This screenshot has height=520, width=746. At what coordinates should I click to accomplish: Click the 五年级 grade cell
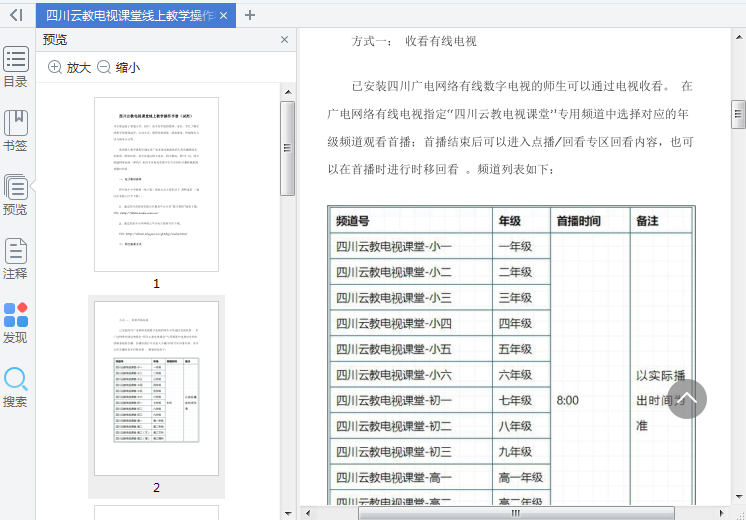pos(521,349)
